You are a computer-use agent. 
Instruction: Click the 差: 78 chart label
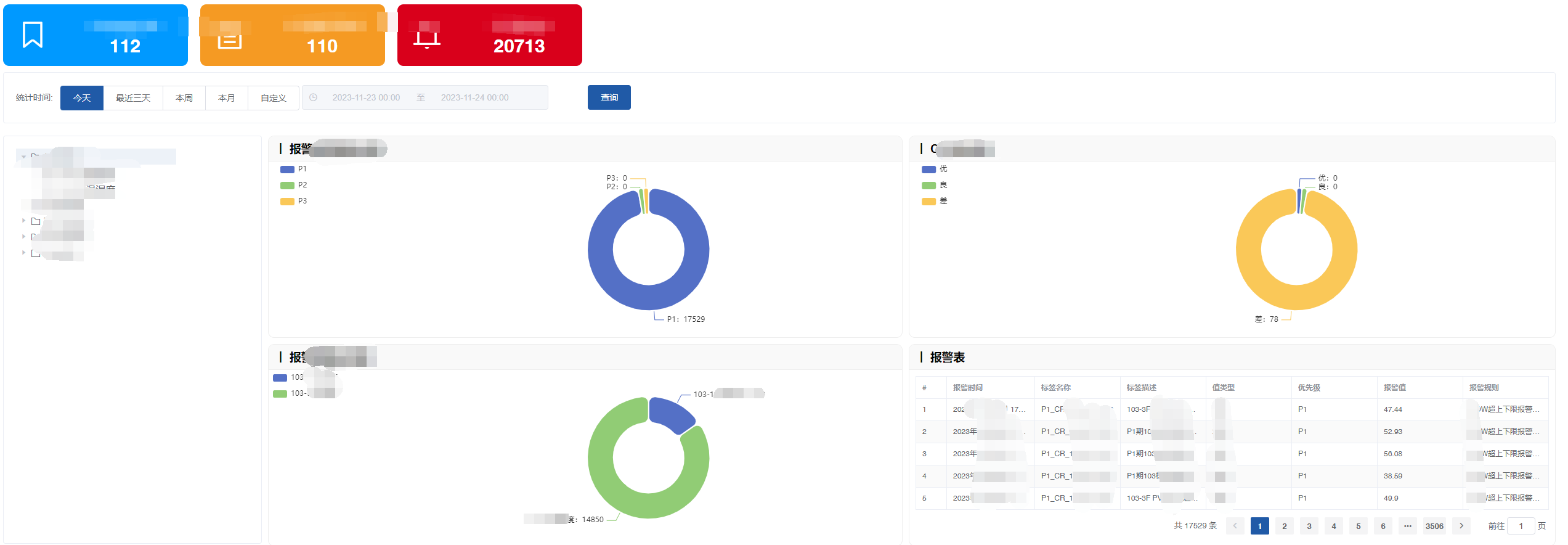1267,319
